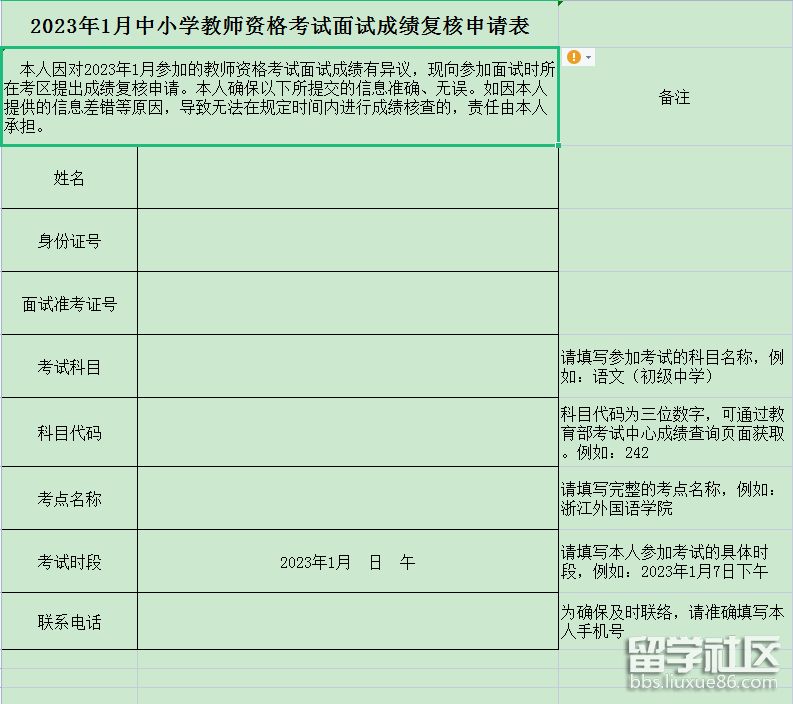The height and width of the screenshot is (704, 793).
Task: Open the dropdown arrow beside the warning icon
Action: [x=589, y=58]
